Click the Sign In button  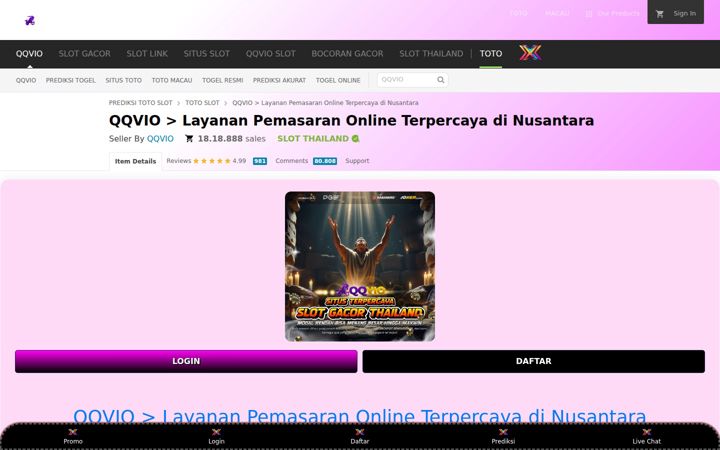(x=684, y=14)
